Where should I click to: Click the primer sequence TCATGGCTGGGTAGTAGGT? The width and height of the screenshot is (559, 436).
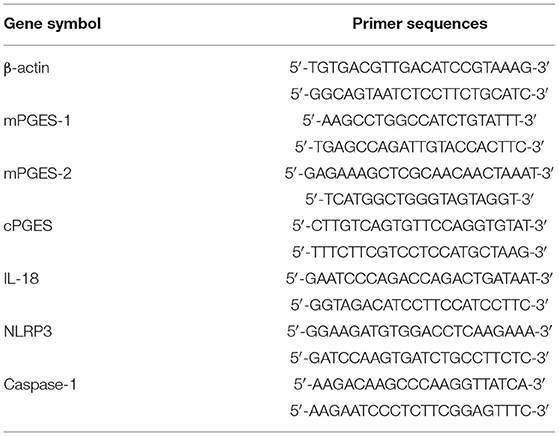(419, 200)
